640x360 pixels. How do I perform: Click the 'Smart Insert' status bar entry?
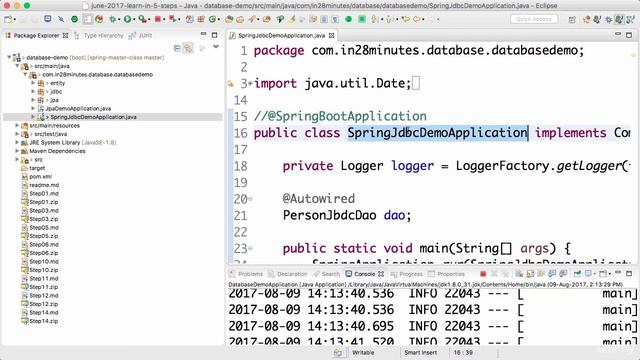click(420, 352)
